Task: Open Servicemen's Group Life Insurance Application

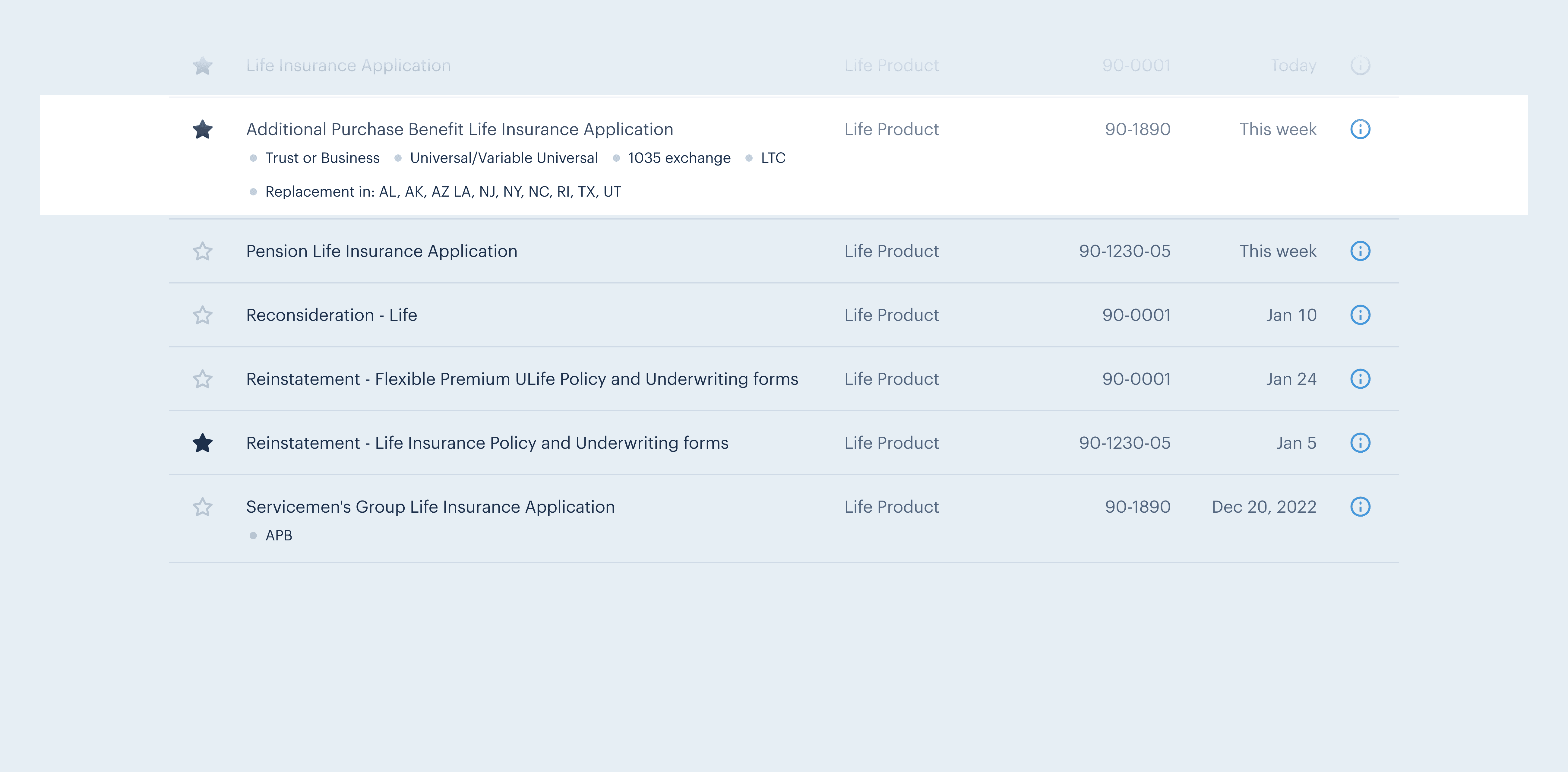Action: point(430,507)
